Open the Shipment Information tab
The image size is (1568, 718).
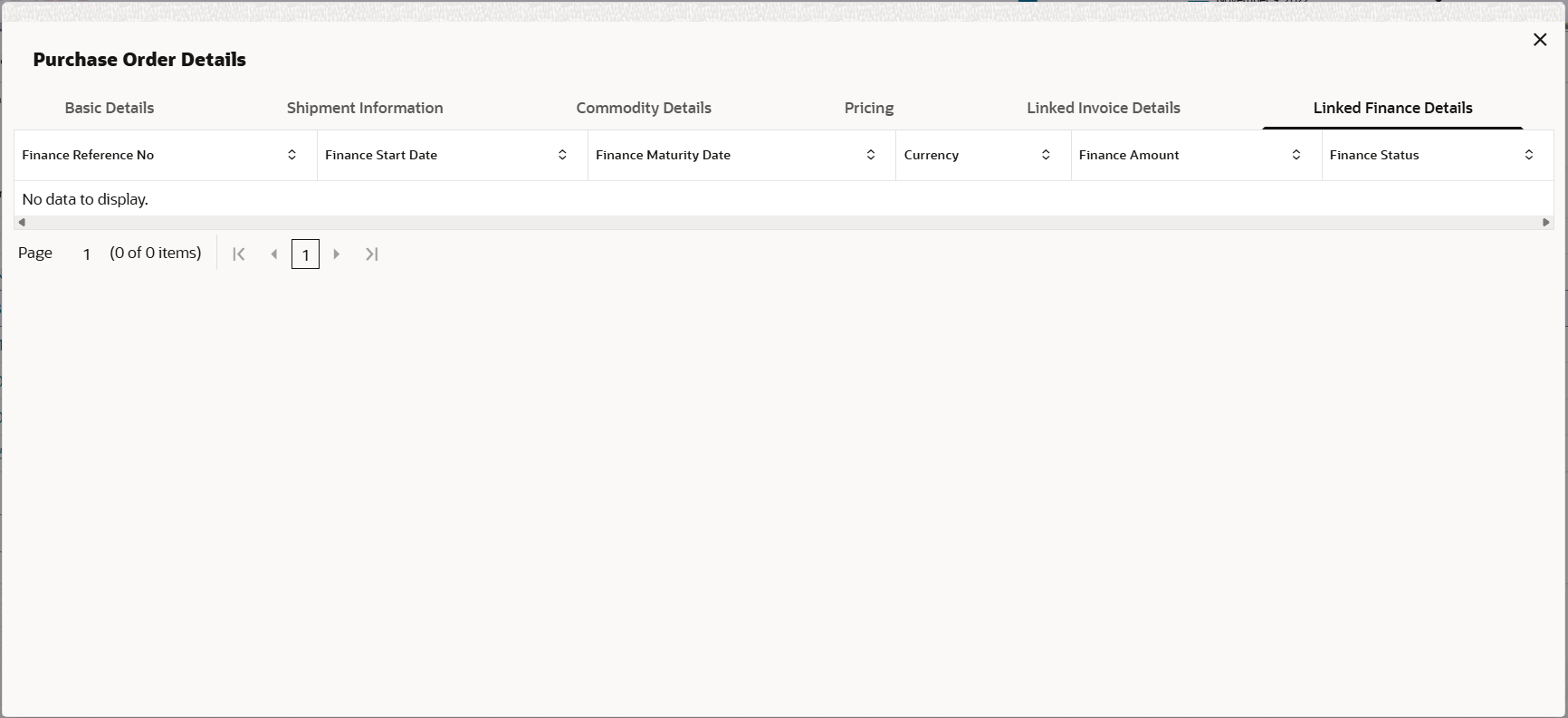(x=365, y=108)
